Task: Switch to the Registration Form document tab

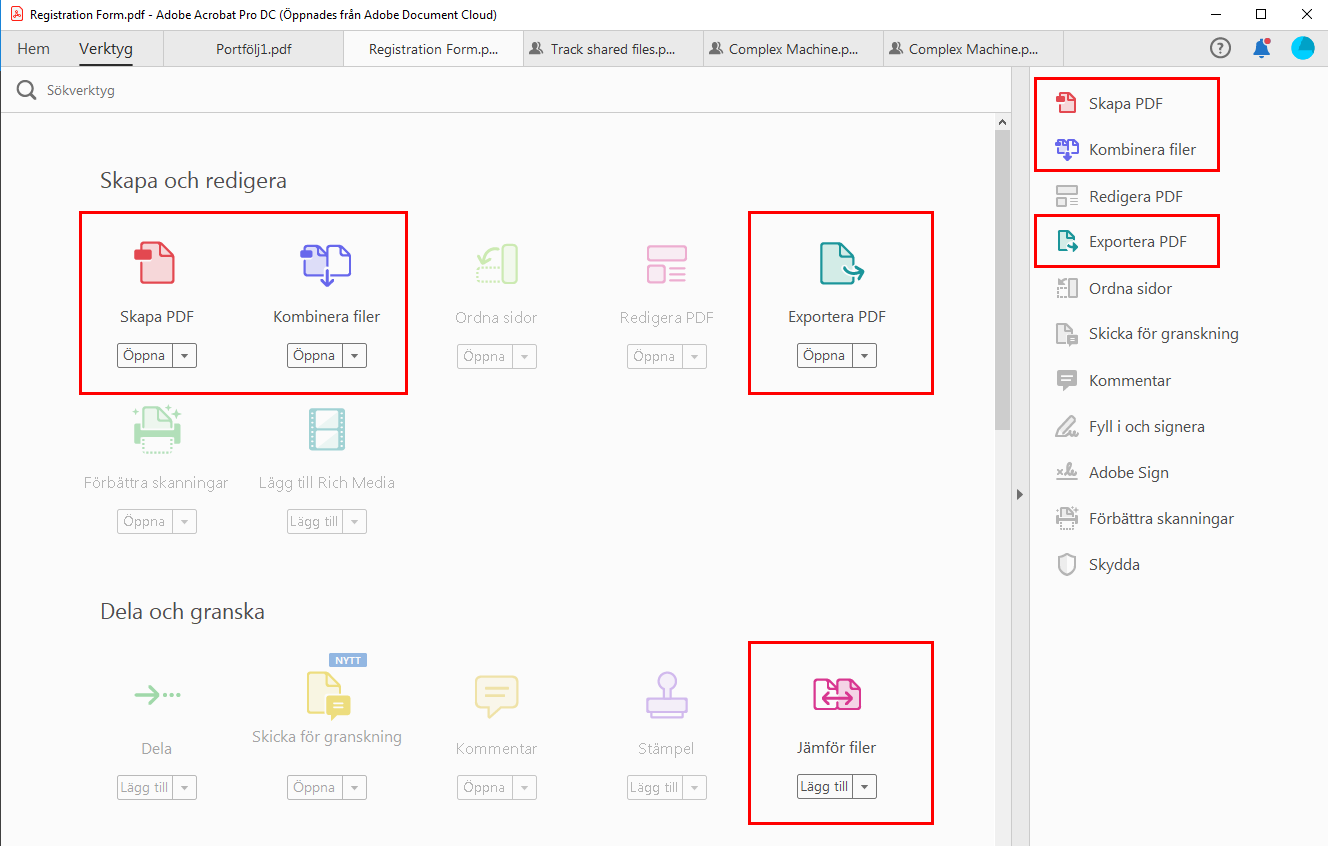Action: 433,49
